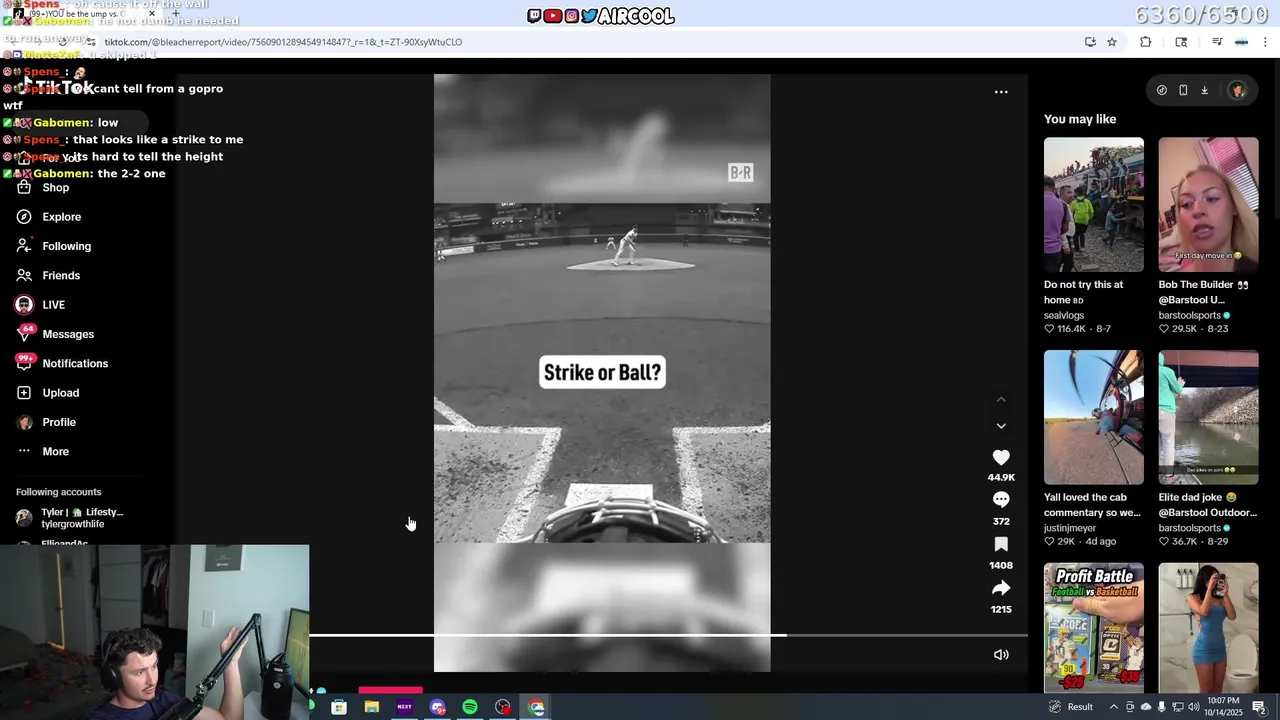Go to previous video with up chevron

click(x=1001, y=400)
